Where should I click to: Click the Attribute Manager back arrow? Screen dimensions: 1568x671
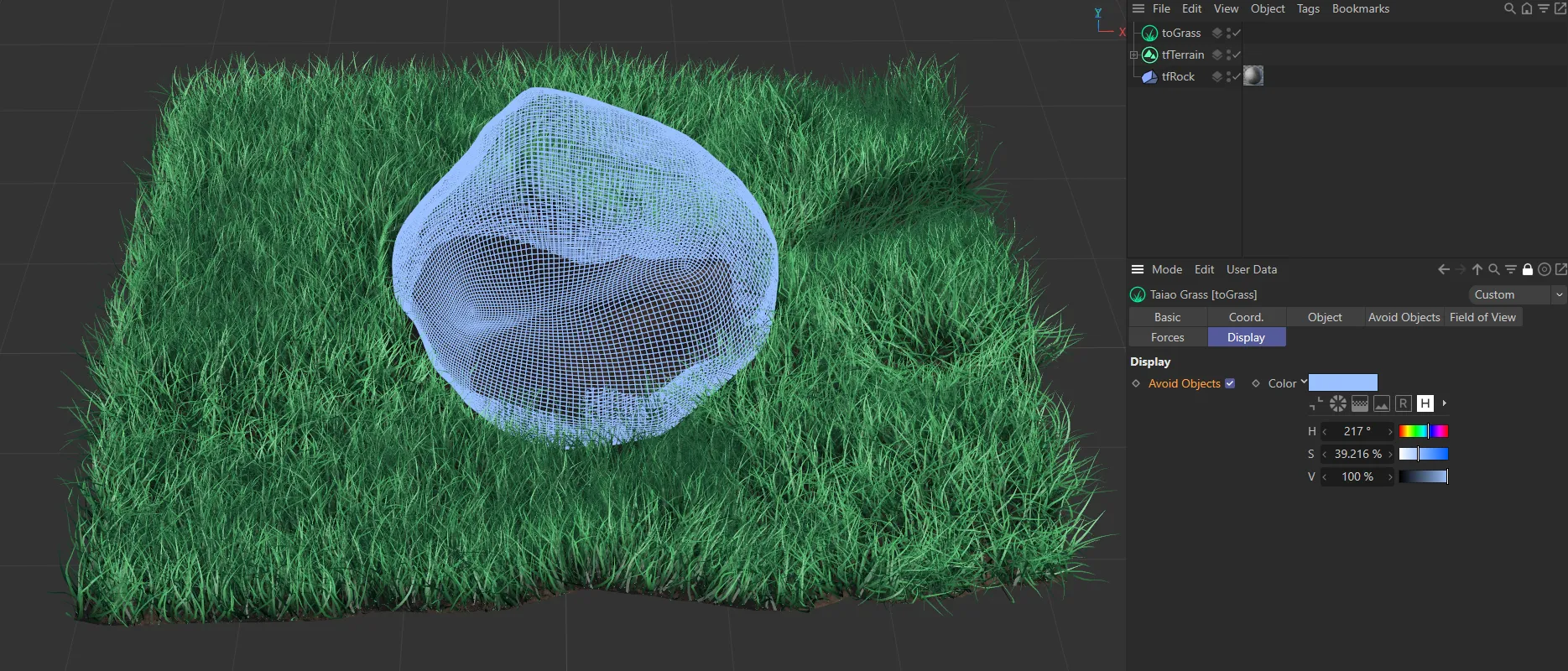[1444, 269]
